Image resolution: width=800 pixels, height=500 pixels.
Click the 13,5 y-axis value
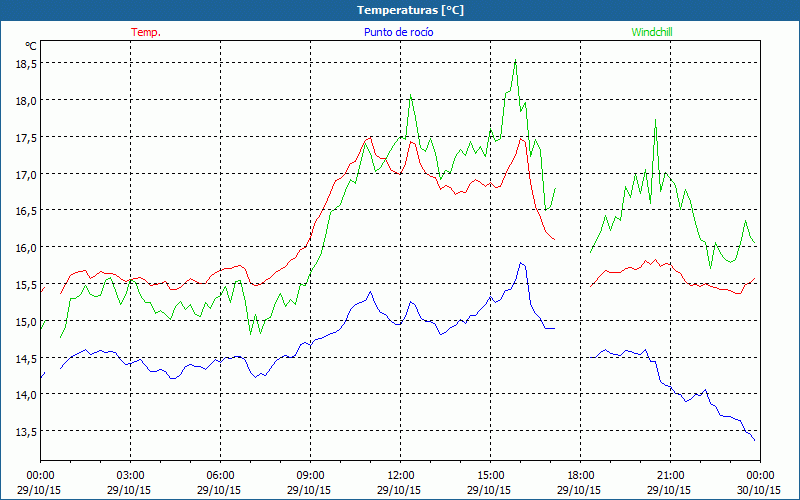point(26,432)
